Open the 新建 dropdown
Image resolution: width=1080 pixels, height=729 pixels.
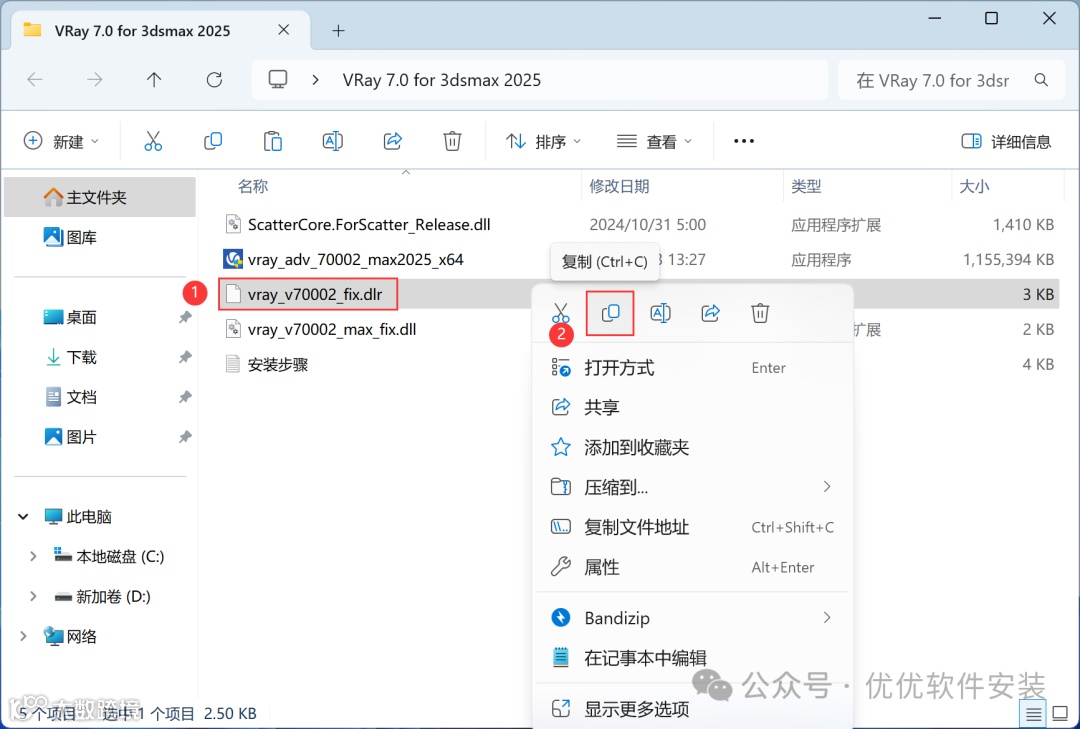[x=61, y=141]
